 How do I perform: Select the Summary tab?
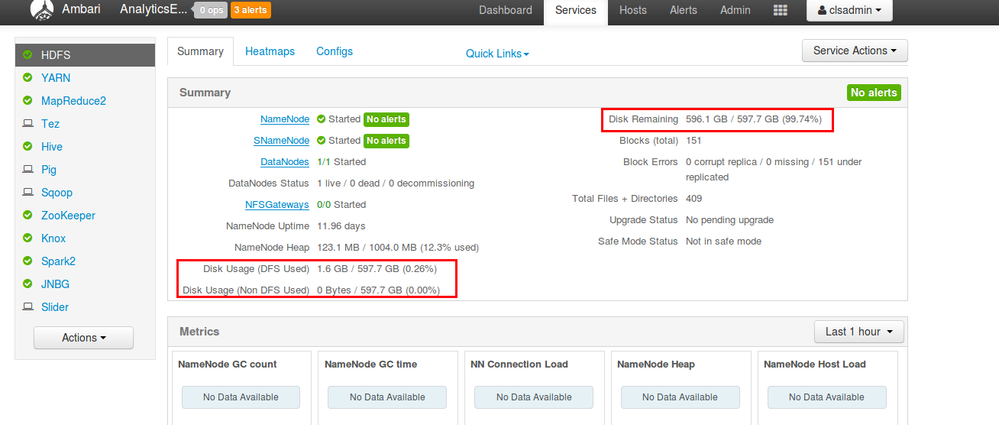pyautogui.click(x=200, y=52)
